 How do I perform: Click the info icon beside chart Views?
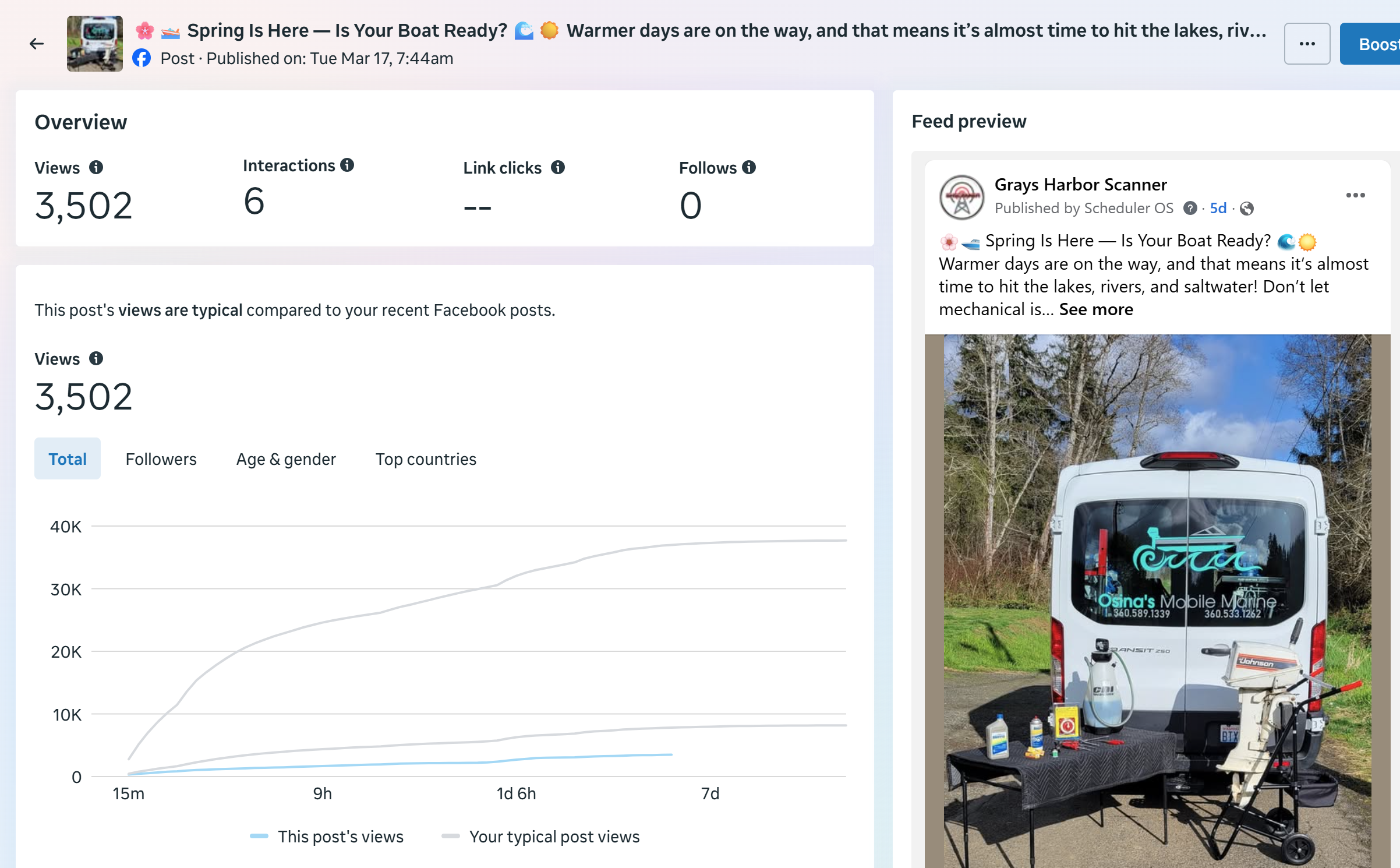pos(96,359)
